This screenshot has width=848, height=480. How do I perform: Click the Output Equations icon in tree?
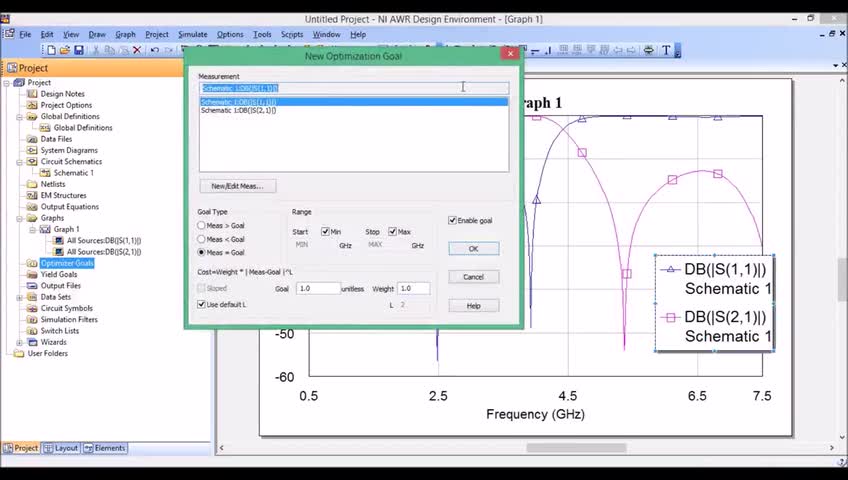(32, 207)
